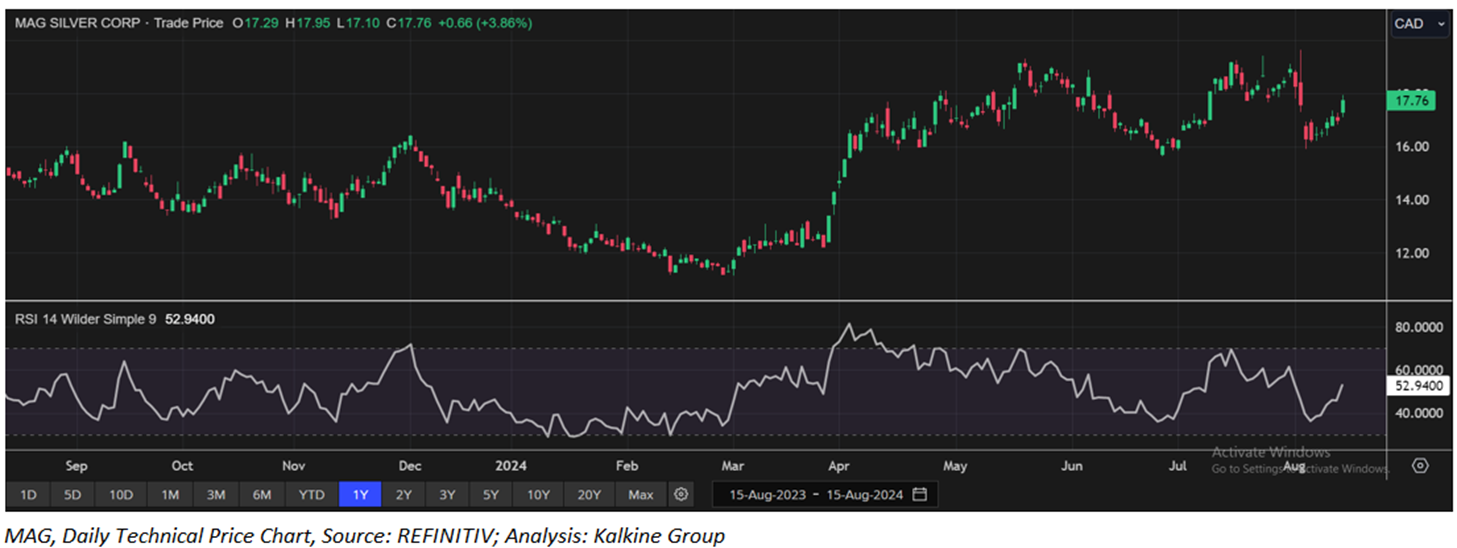Image resolution: width=1457 pixels, height=548 pixels.
Task: Click the 17.76 current price label
Action: (x=1413, y=100)
